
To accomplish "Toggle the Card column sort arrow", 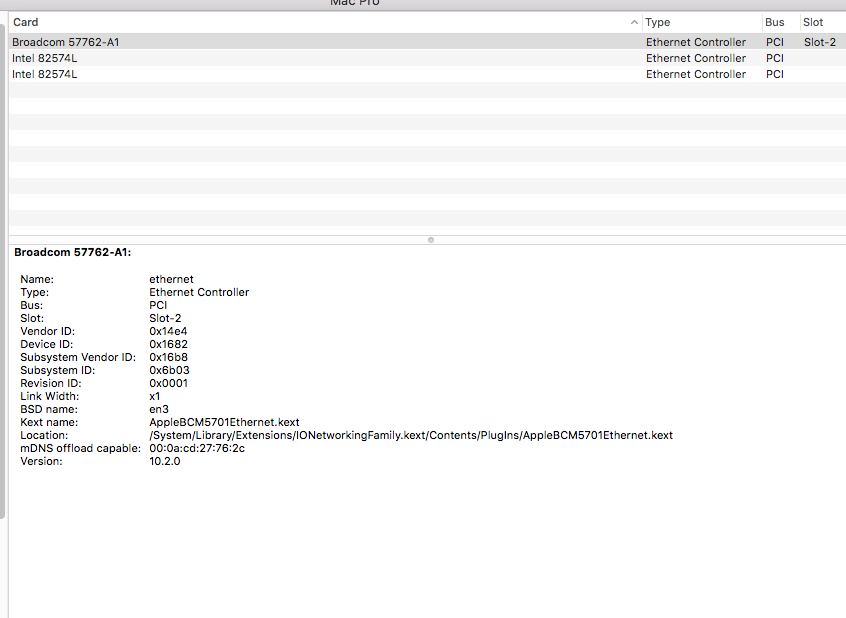I will tap(634, 22).
